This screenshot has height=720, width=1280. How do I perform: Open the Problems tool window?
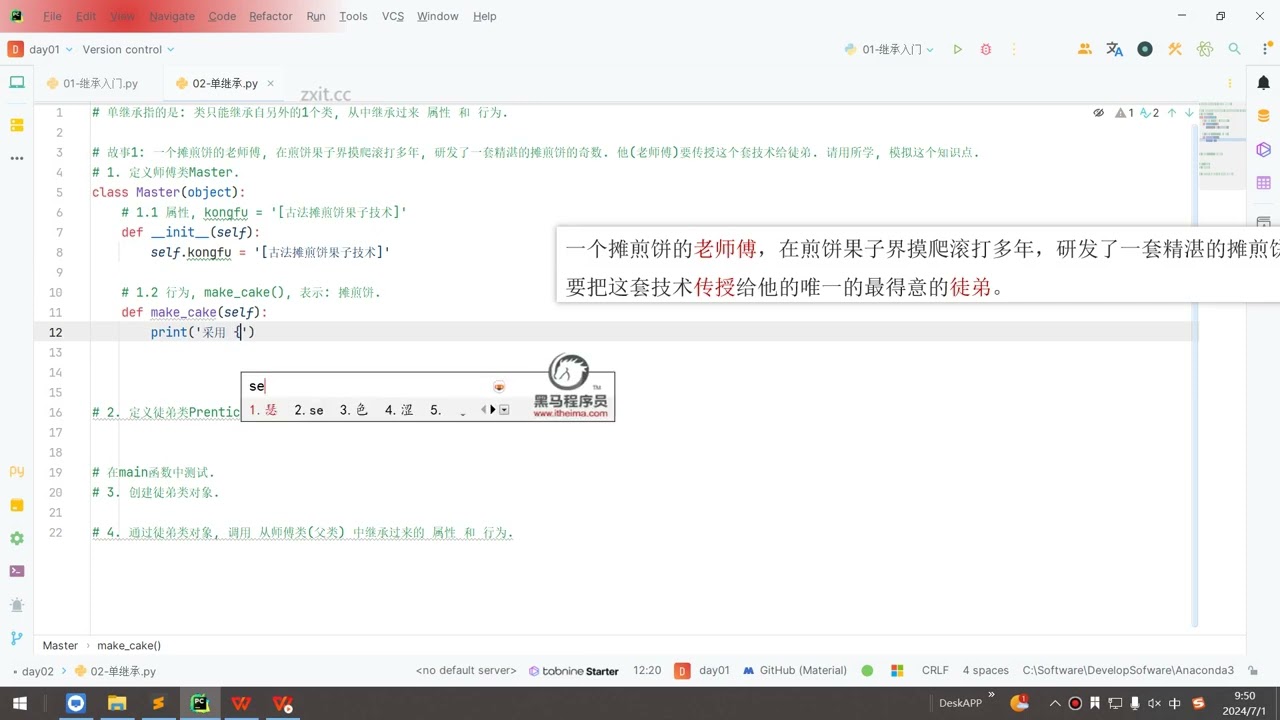click(16, 604)
